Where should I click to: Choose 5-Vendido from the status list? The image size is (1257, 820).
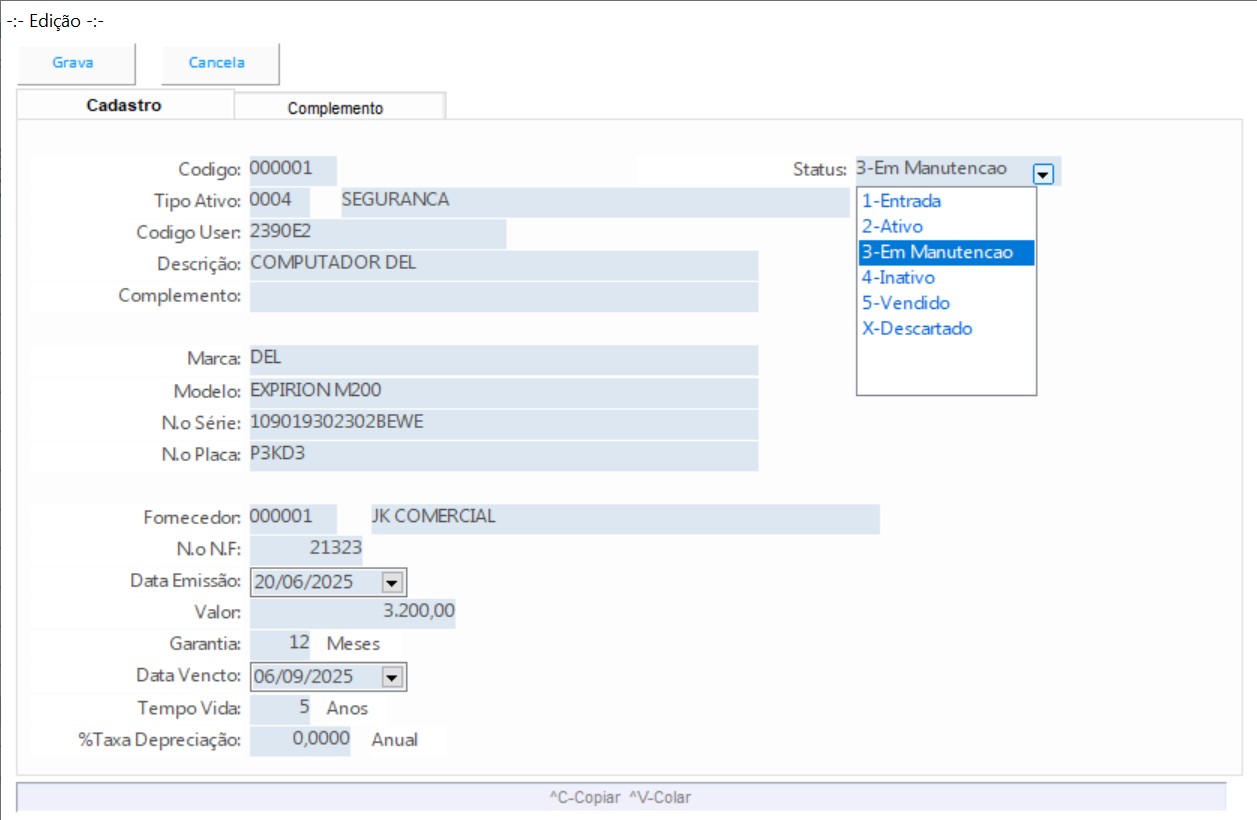[906, 303]
